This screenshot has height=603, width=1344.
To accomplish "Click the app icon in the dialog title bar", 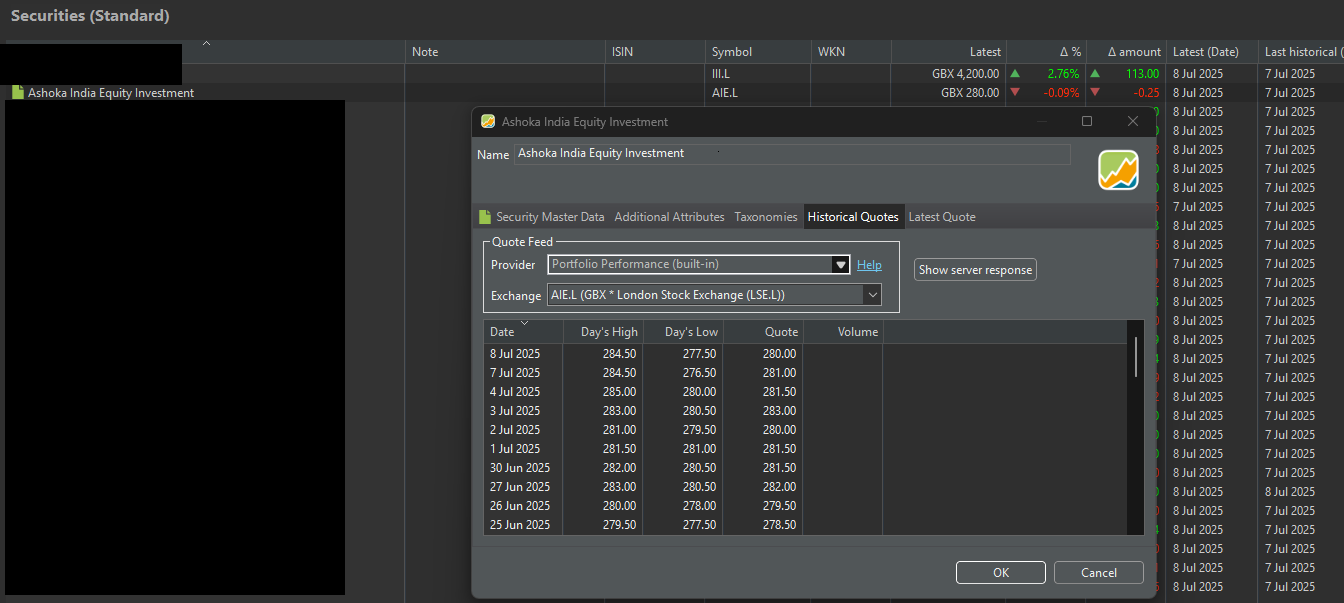I will pyautogui.click(x=488, y=121).
